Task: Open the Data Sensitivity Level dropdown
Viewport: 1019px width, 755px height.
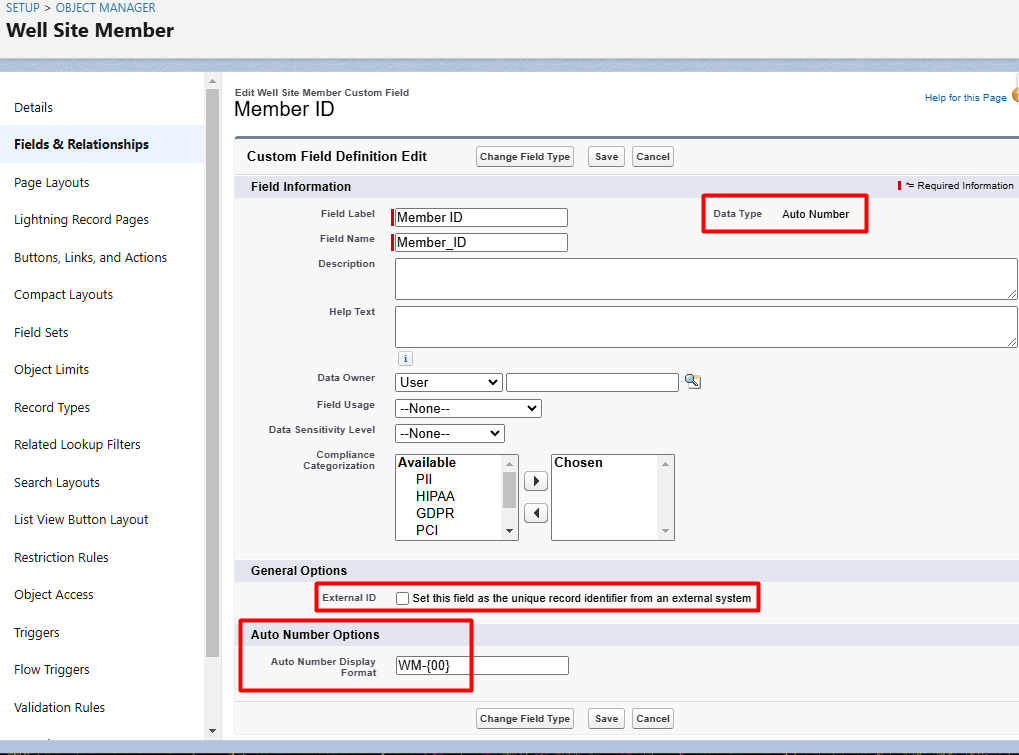Action: click(x=450, y=433)
